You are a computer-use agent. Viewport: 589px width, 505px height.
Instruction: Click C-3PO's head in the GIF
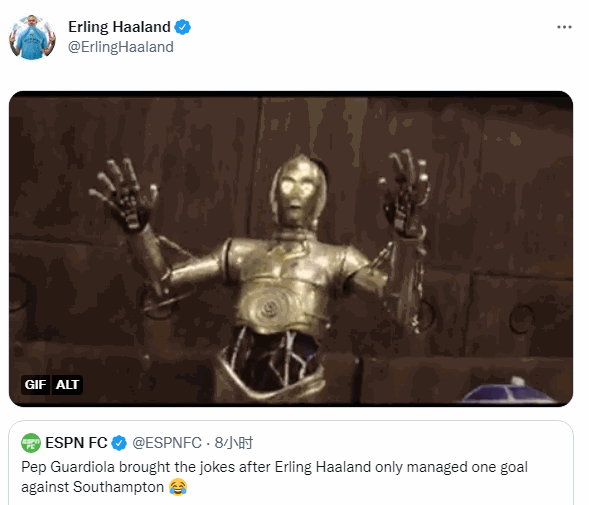(298, 192)
